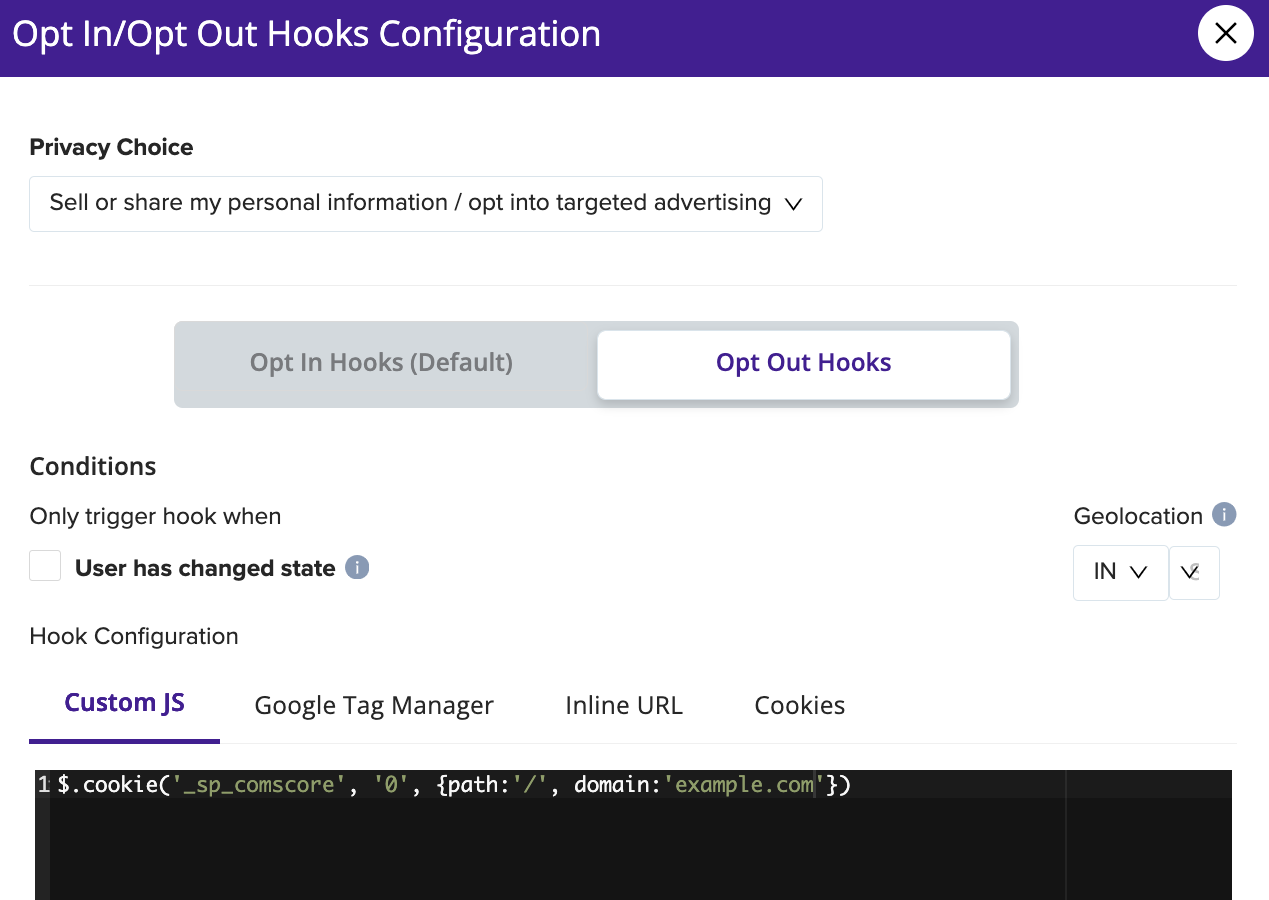Place cursor on 'example.com' in the code editor

point(745,785)
